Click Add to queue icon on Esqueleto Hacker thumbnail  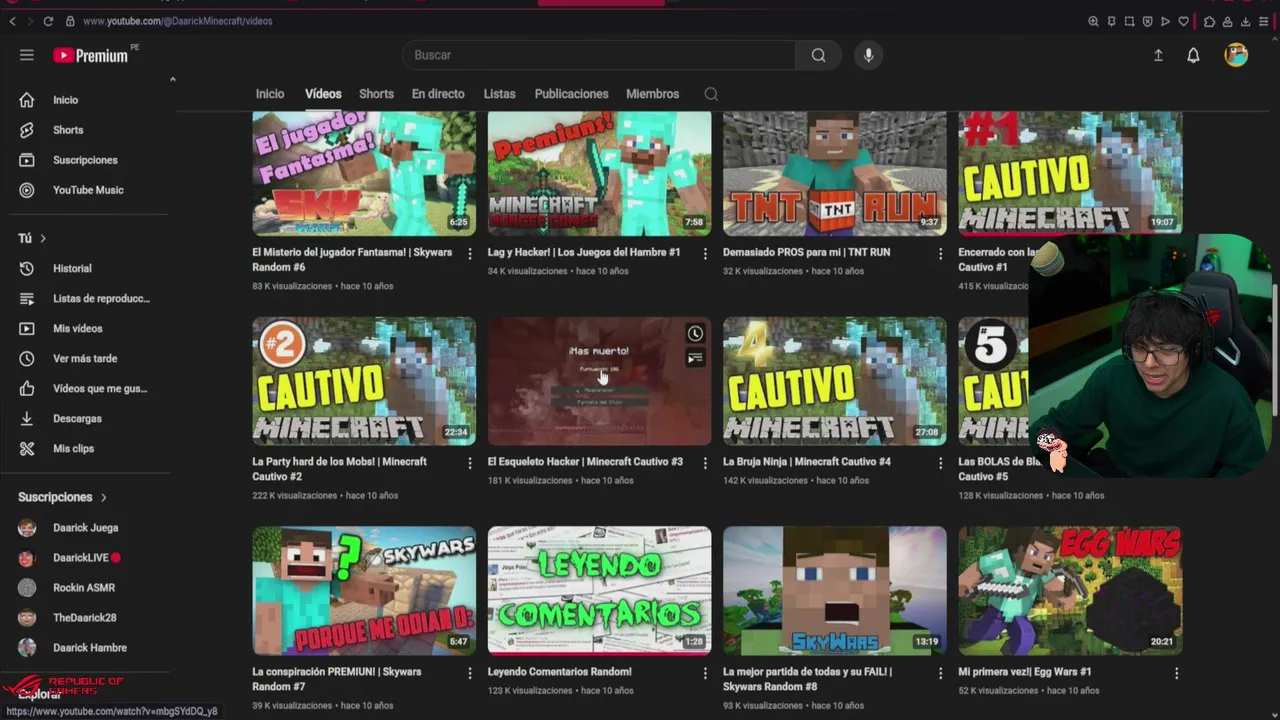695,358
